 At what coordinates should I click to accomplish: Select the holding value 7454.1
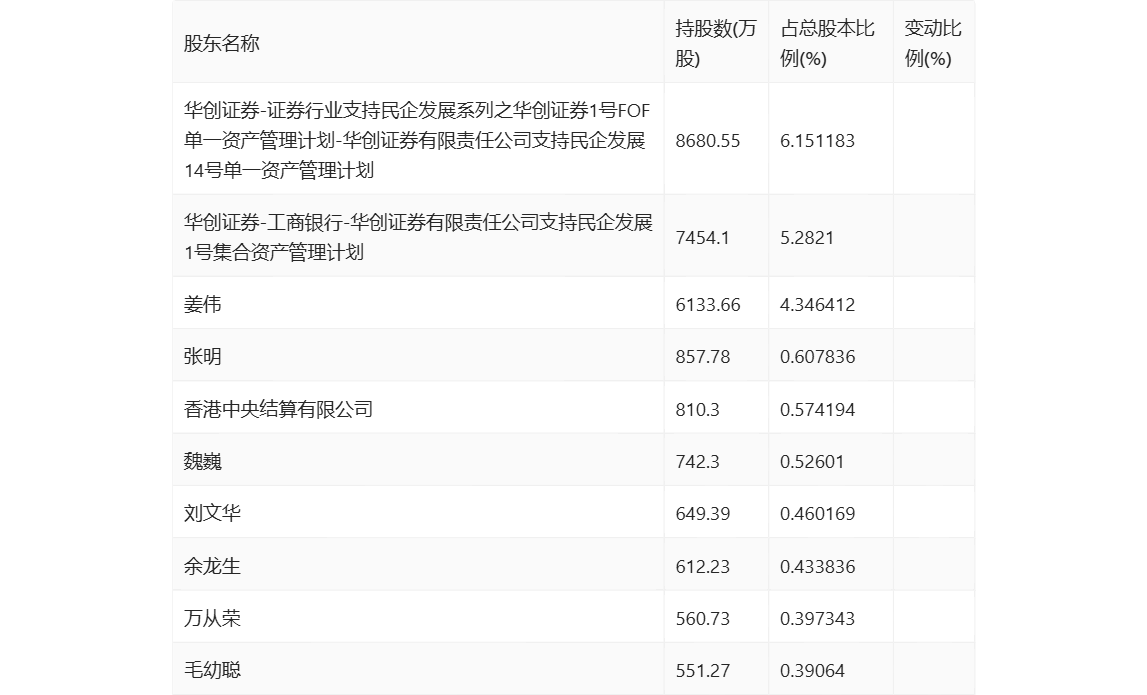point(702,238)
